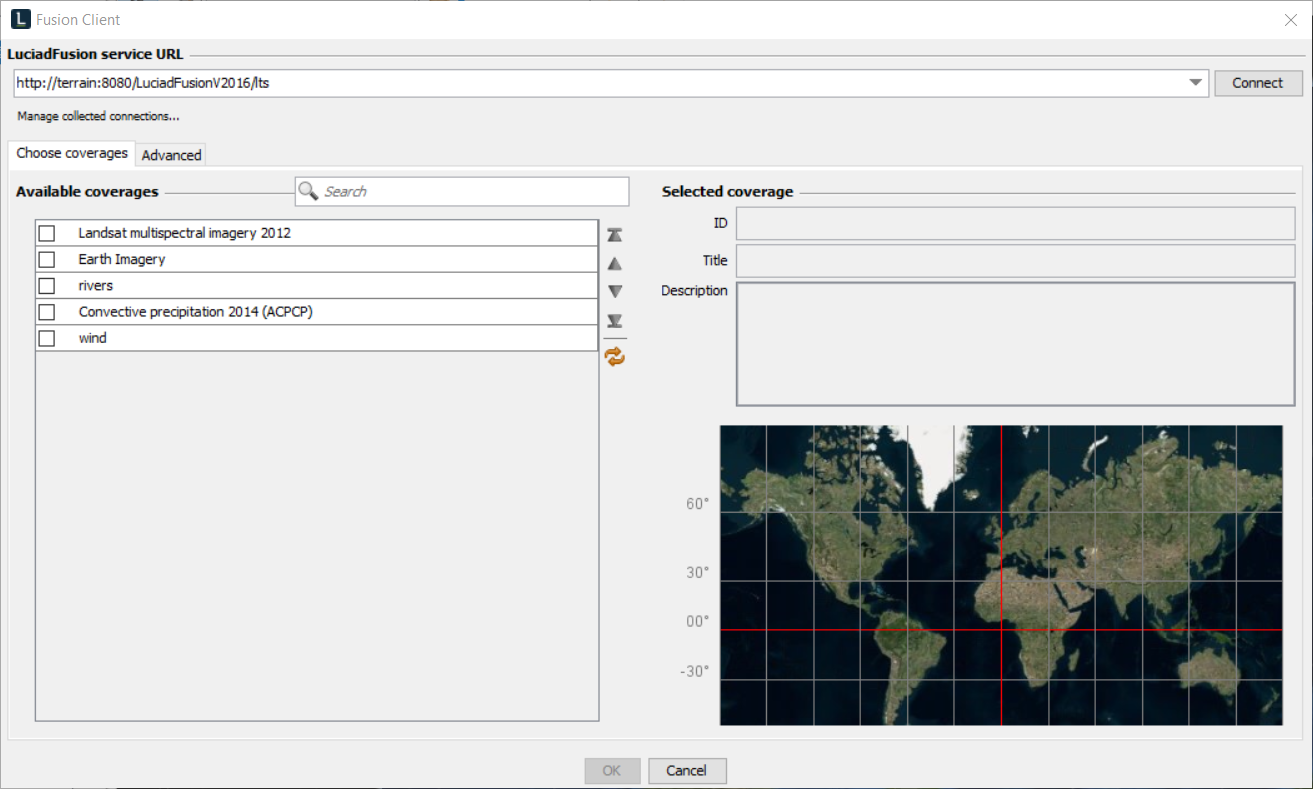Refresh coverages with orange arrows icon

point(615,356)
